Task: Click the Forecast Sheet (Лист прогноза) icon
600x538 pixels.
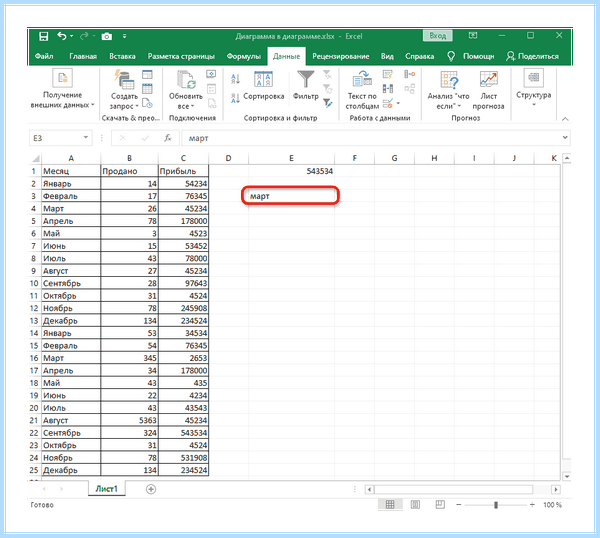Action: [x=489, y=79]
